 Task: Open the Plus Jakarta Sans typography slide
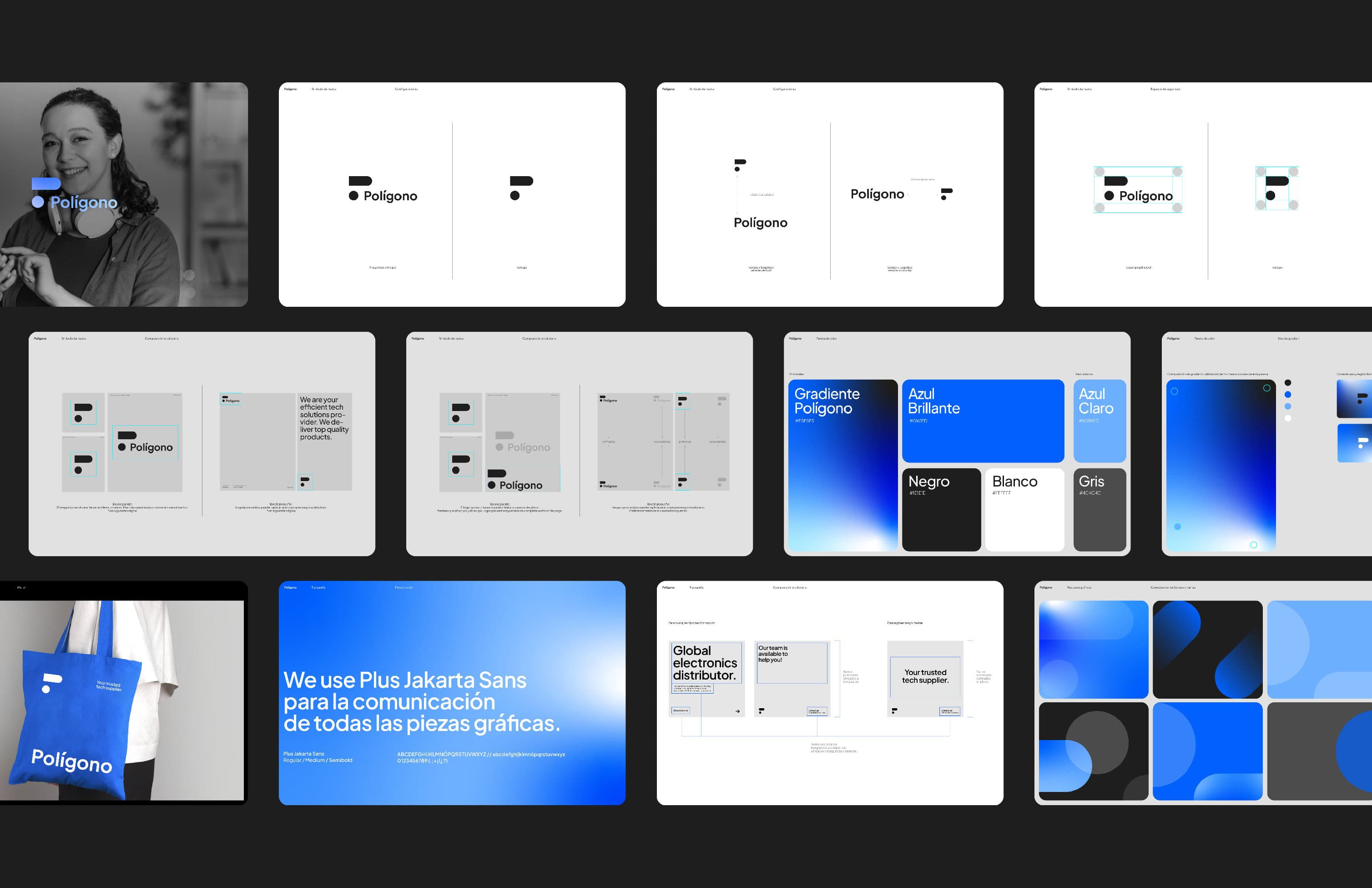[x=452, y=693]
